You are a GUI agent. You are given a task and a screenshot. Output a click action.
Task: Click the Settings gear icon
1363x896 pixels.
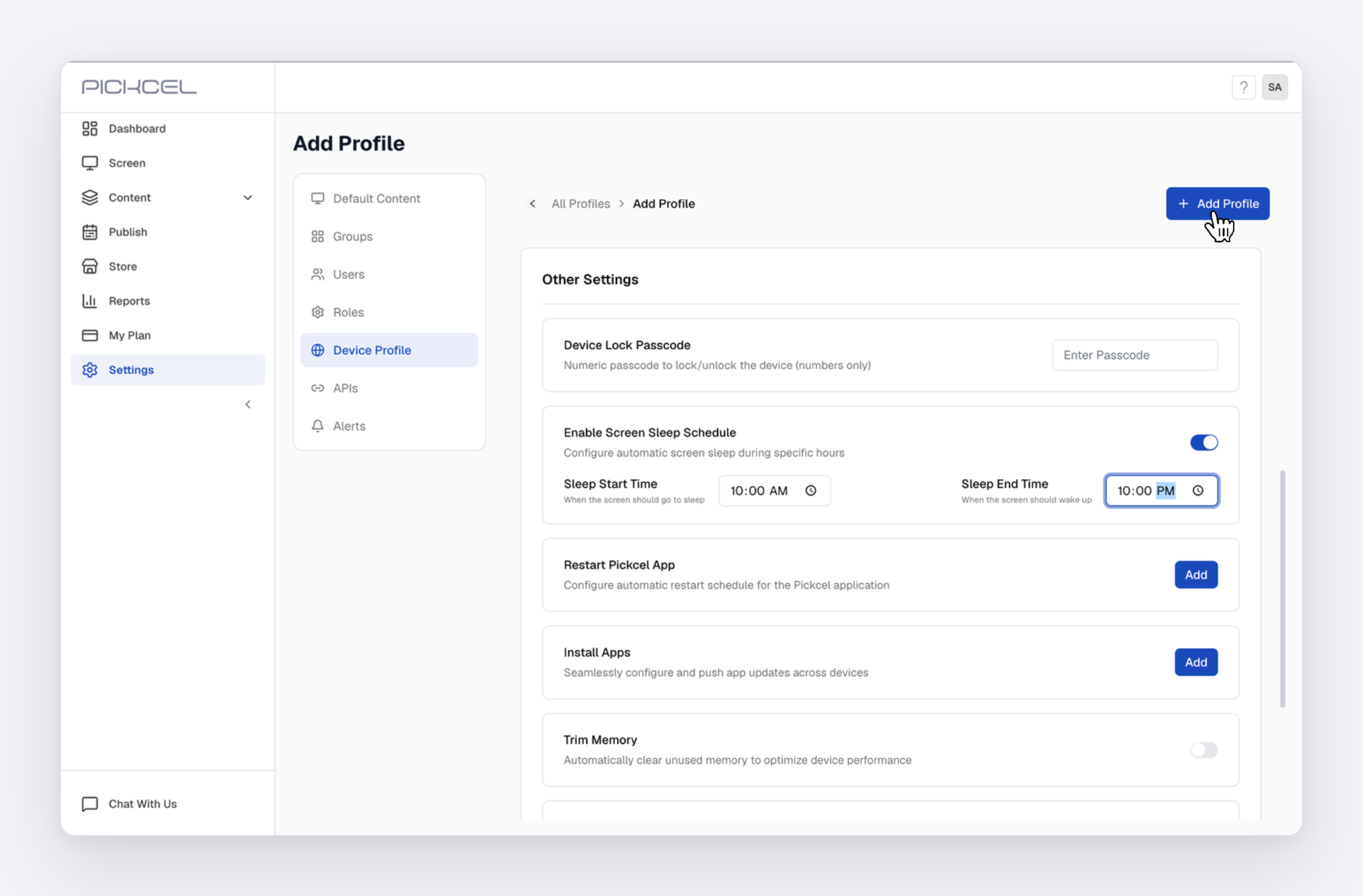click(90, 370)
